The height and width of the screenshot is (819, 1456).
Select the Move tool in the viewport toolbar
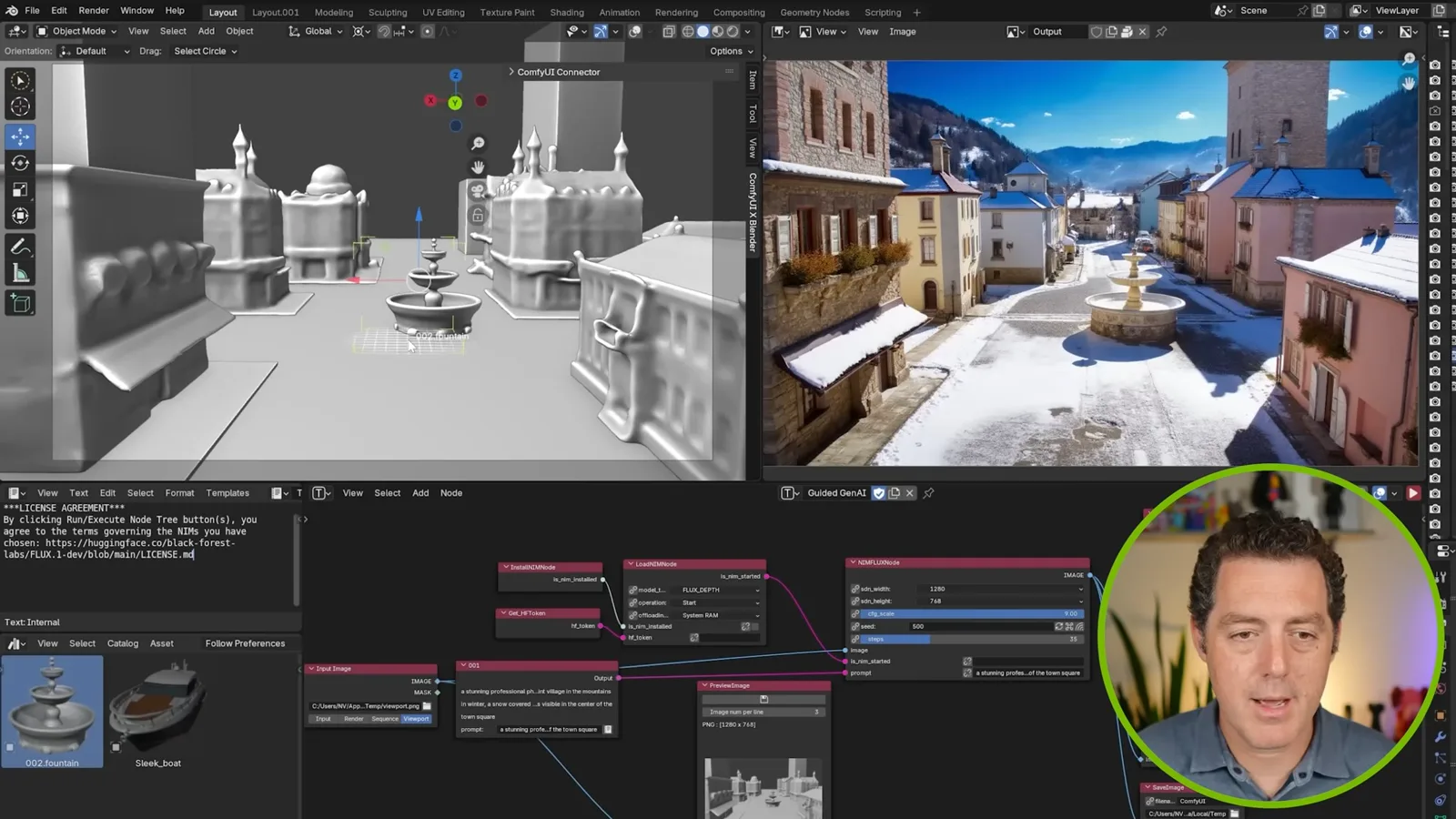tap(20, 136)
